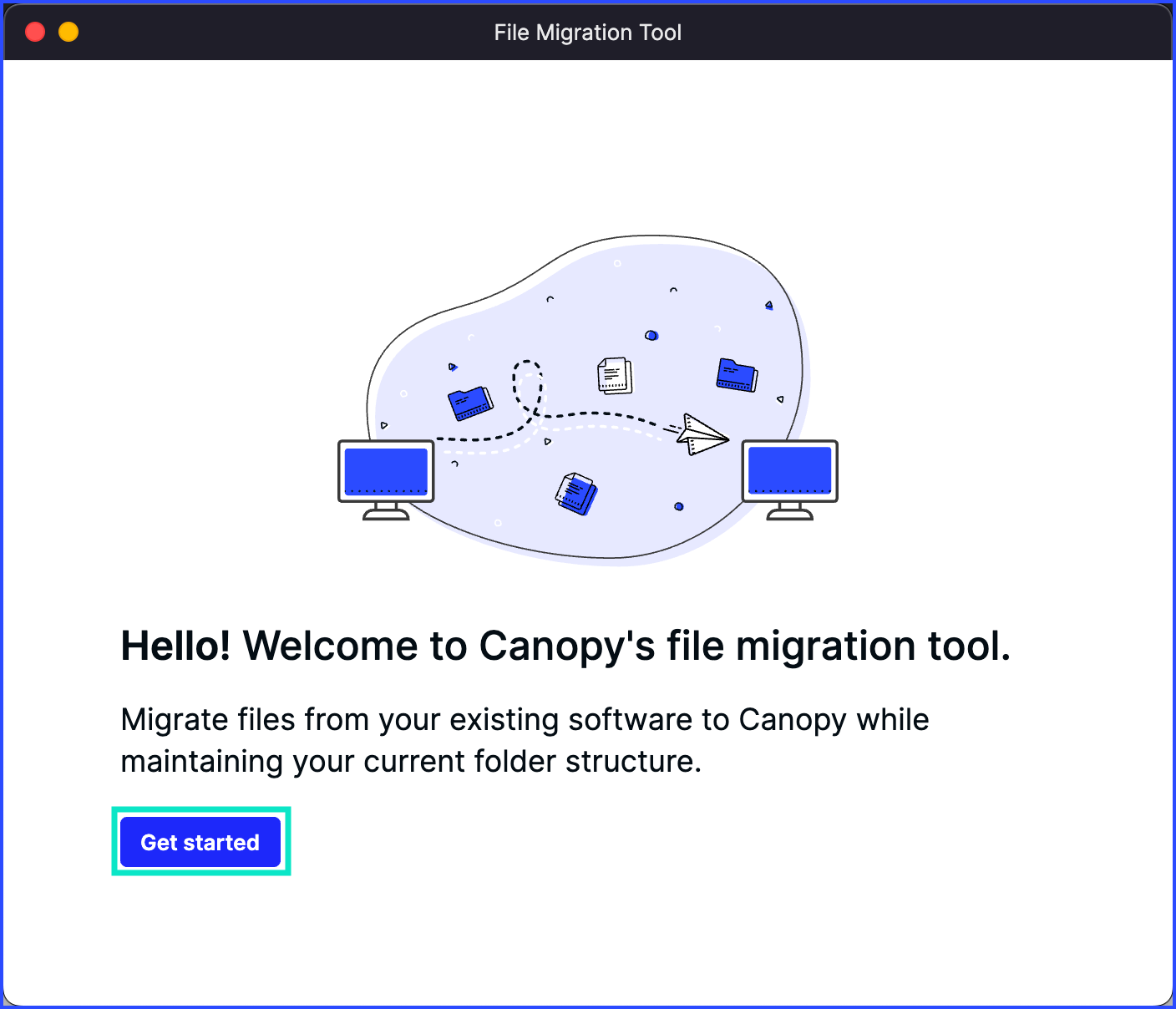Viewport: 1176px width, 1009px height.
Task: Minimize window with the yellow button
Action: tap(68, 32)
